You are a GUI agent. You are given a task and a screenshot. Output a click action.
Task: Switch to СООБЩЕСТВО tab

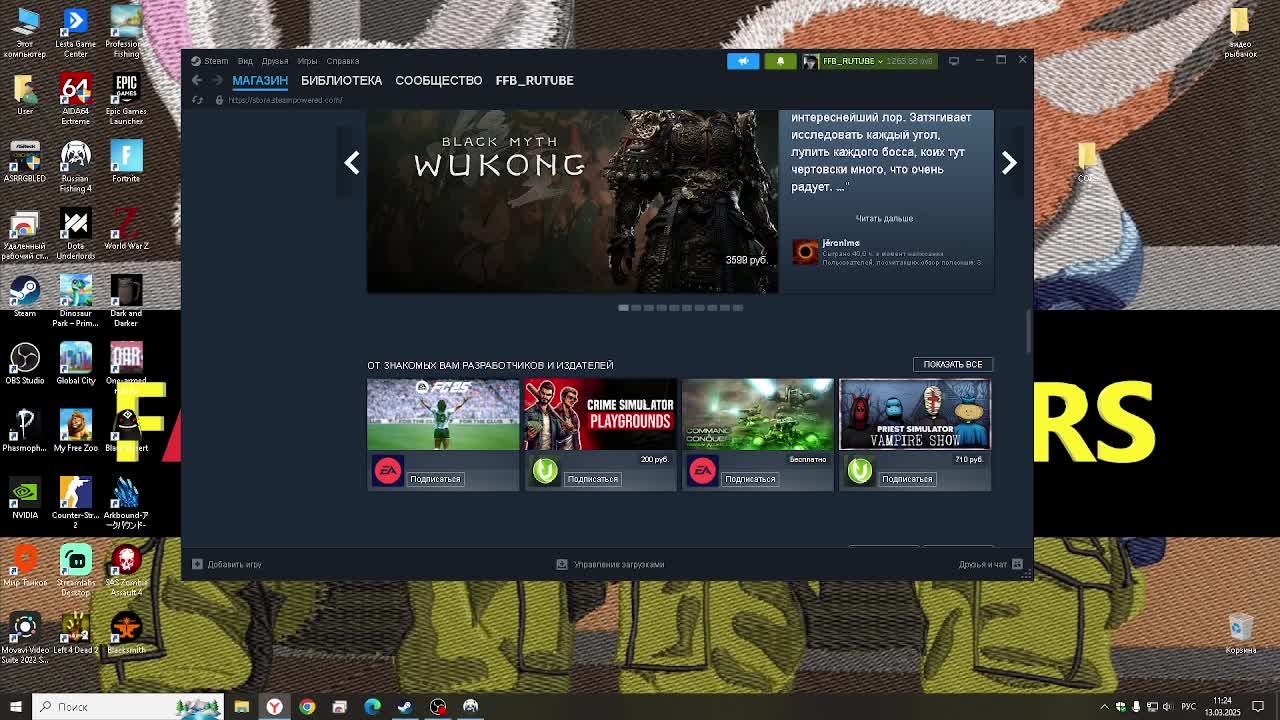coord(438,80)
